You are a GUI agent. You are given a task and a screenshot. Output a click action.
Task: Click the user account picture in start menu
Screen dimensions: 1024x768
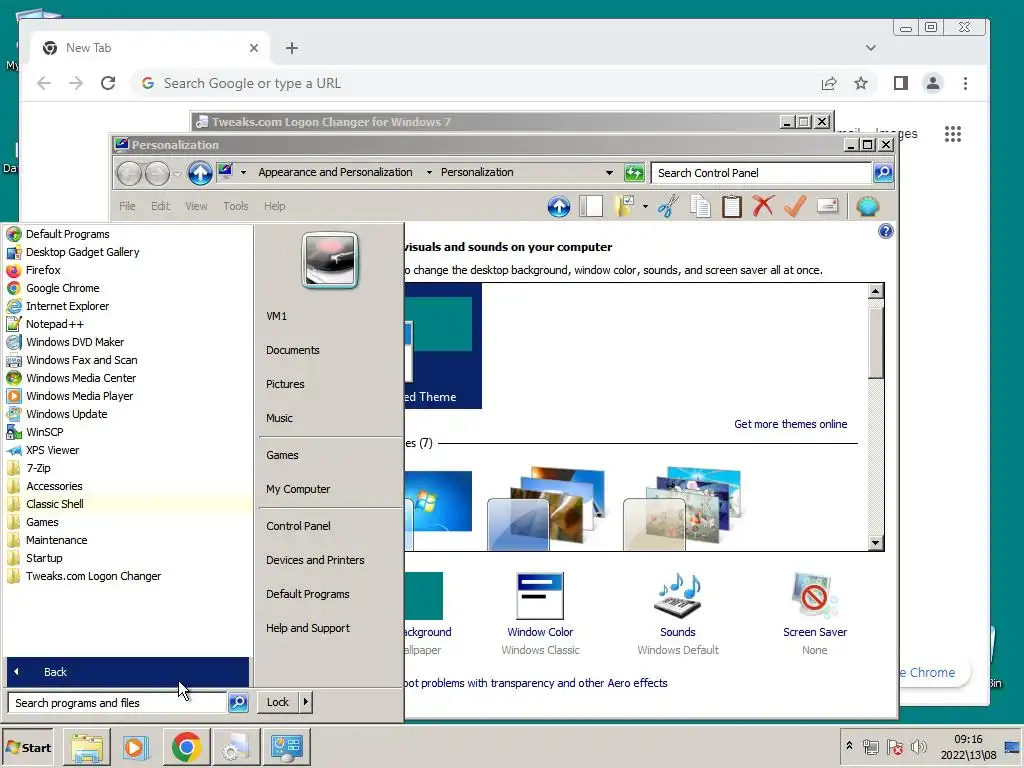pyautogui.click(x=330, y=260)
